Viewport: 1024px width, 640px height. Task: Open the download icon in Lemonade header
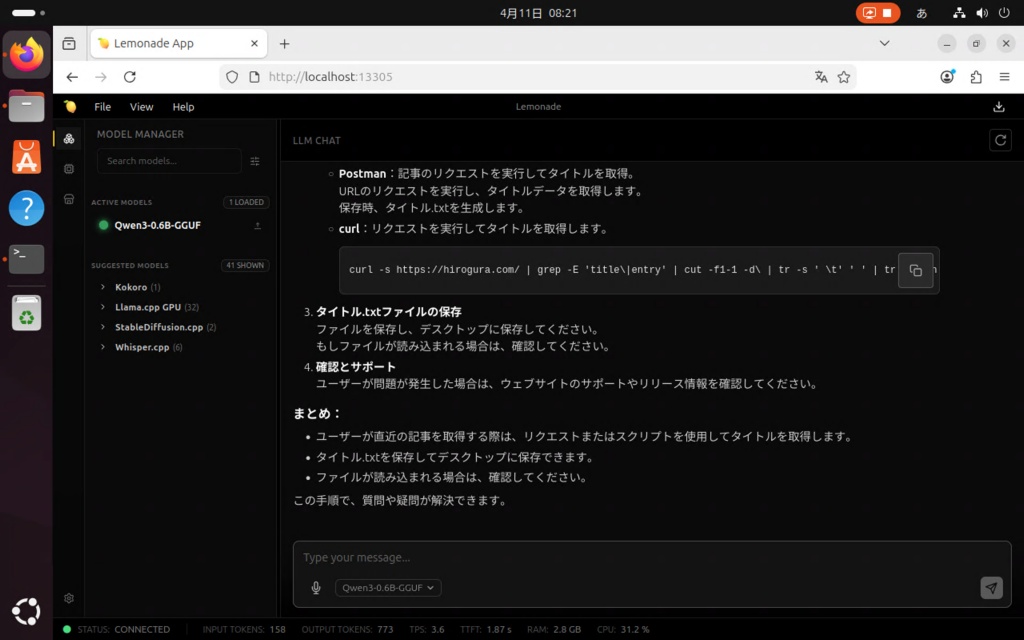pos(998,107)
